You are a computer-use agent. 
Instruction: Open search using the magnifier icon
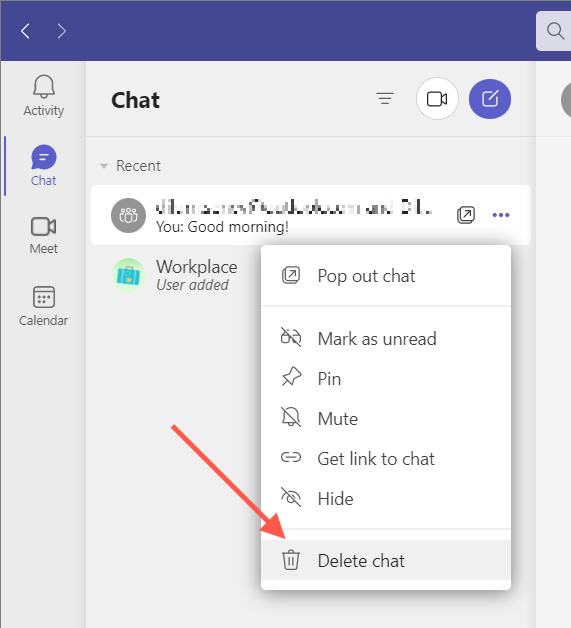pyautogui.click(x=555, y=31)
